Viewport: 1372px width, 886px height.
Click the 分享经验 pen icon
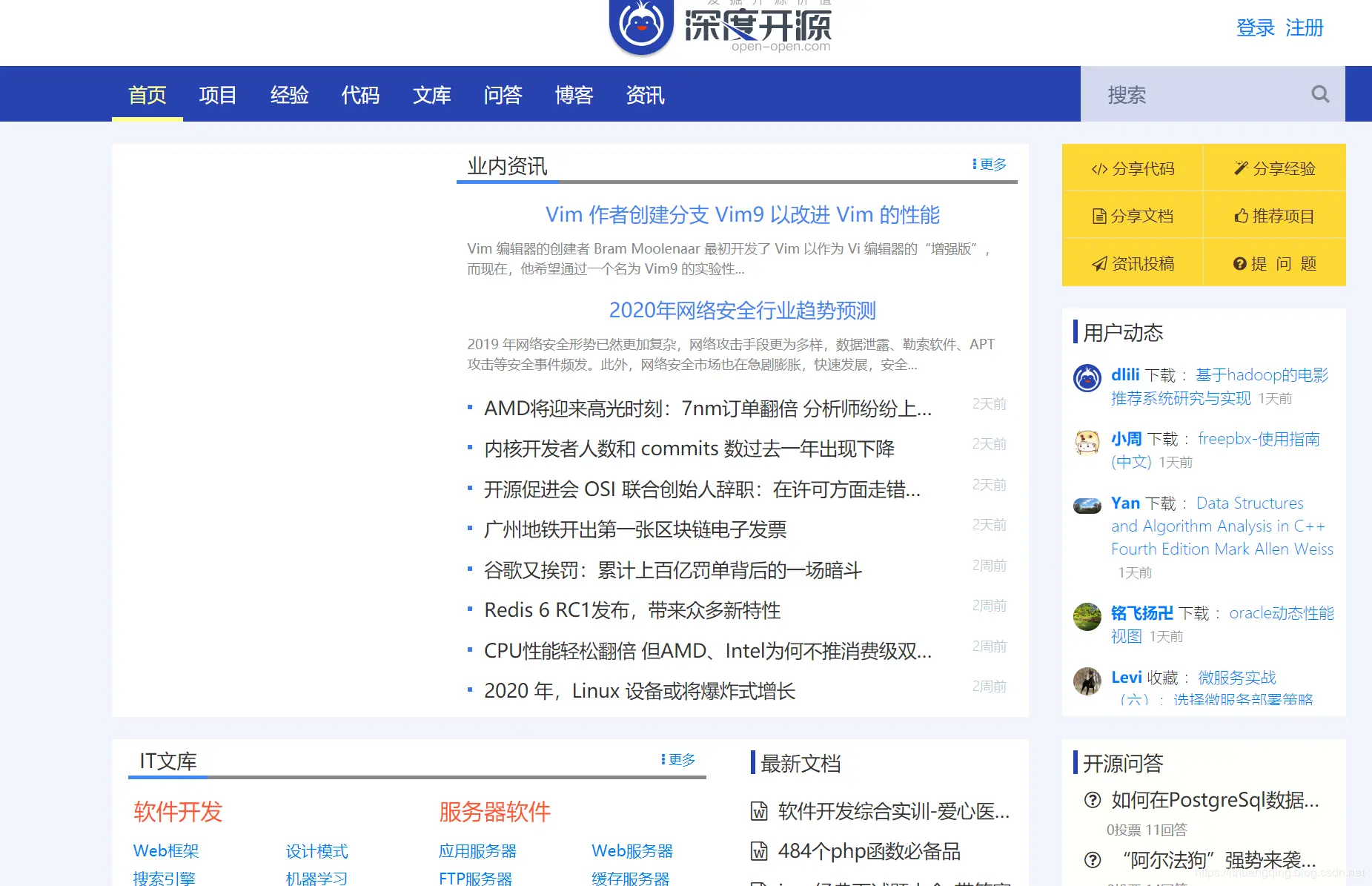(x=1241, y=168)
